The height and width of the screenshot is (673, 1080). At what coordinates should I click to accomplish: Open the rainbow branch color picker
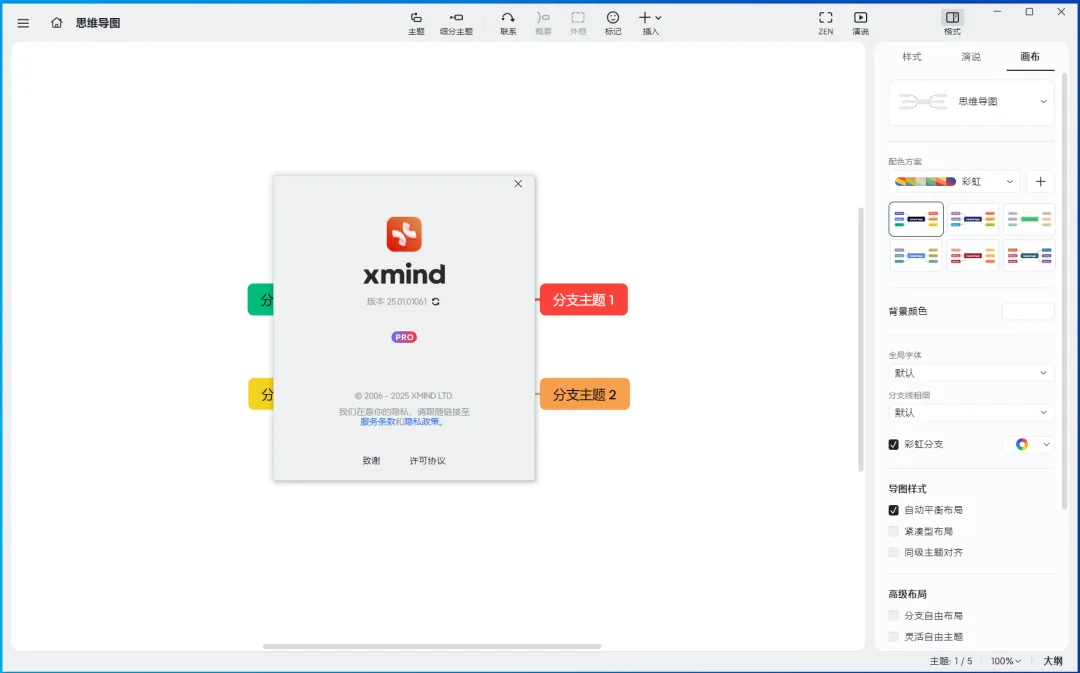(1029, 444)
